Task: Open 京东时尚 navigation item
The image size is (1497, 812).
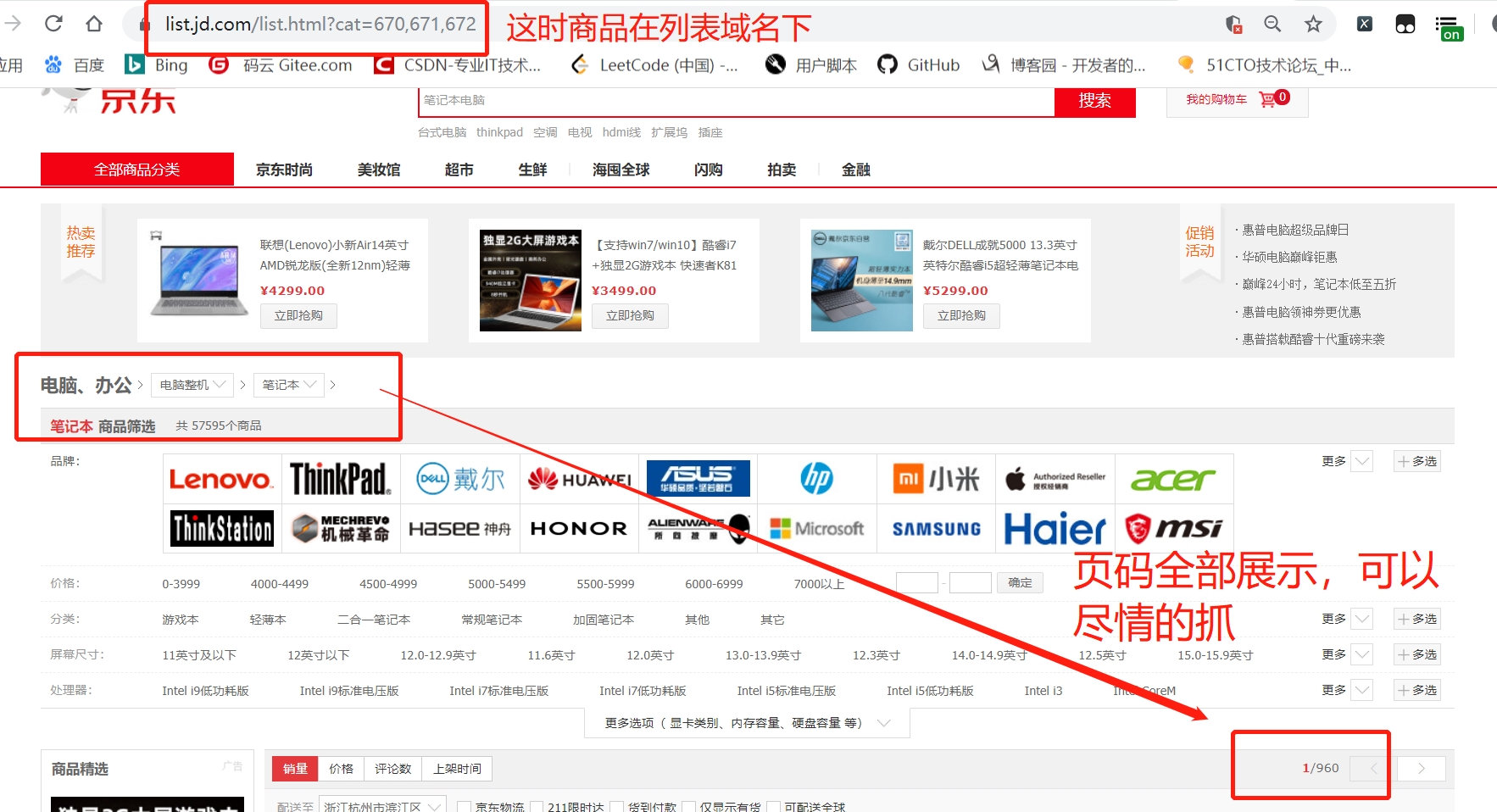Action: (x=285, y=170)
